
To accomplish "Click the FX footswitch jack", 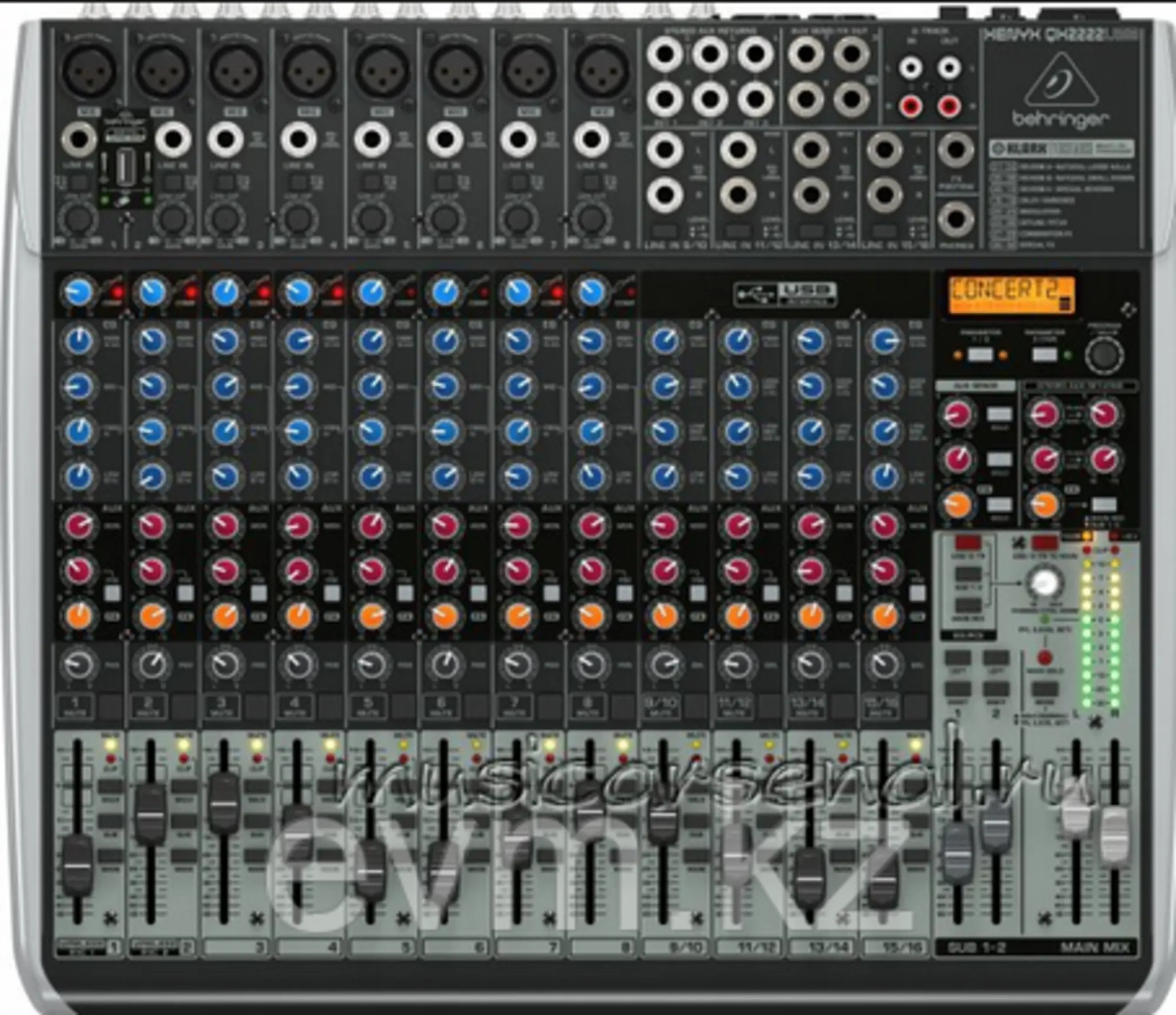I will pyautogui.click(x=955, y=150).
